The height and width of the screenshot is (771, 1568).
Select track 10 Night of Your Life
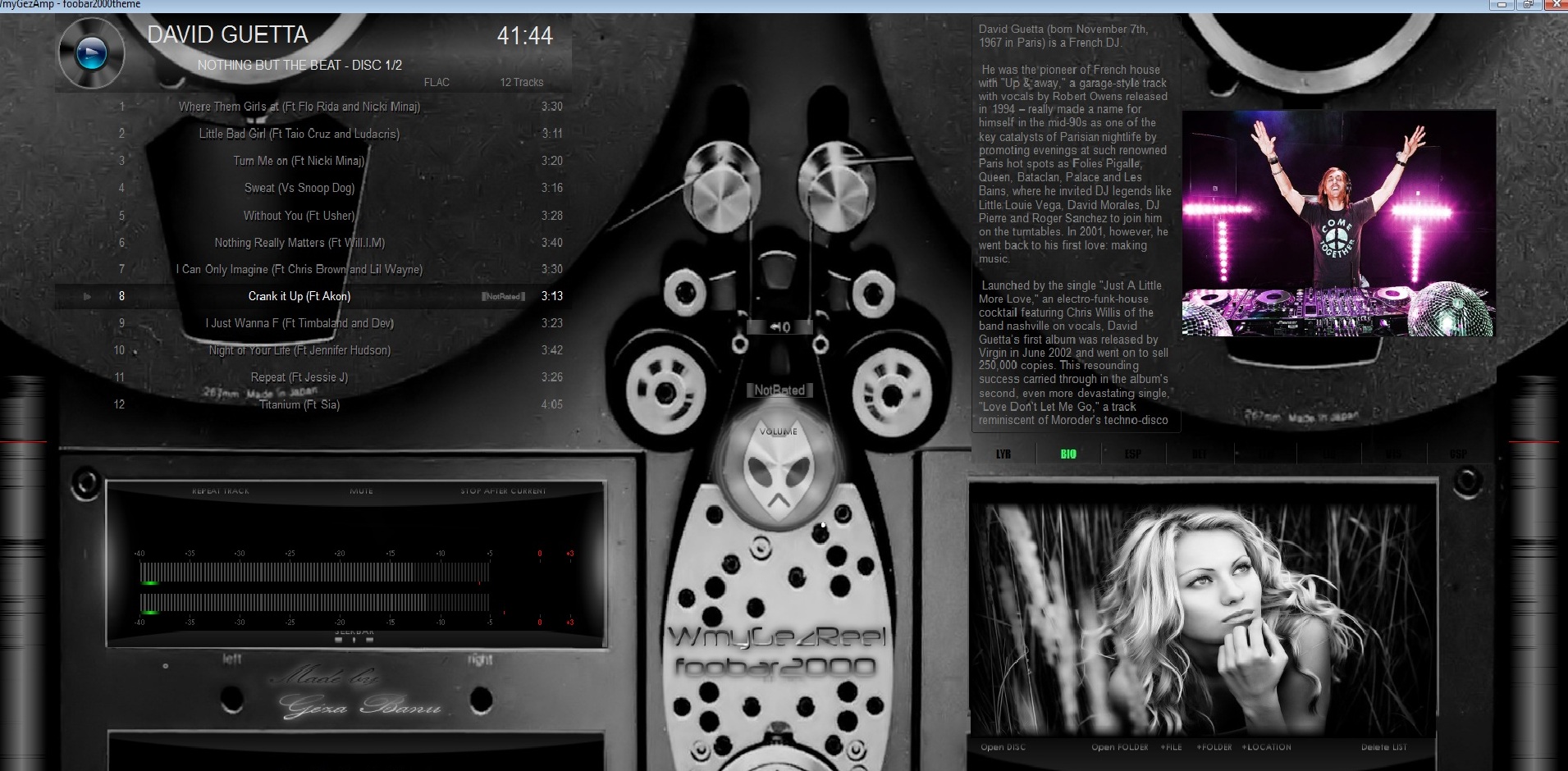click(x=313, y=350)
